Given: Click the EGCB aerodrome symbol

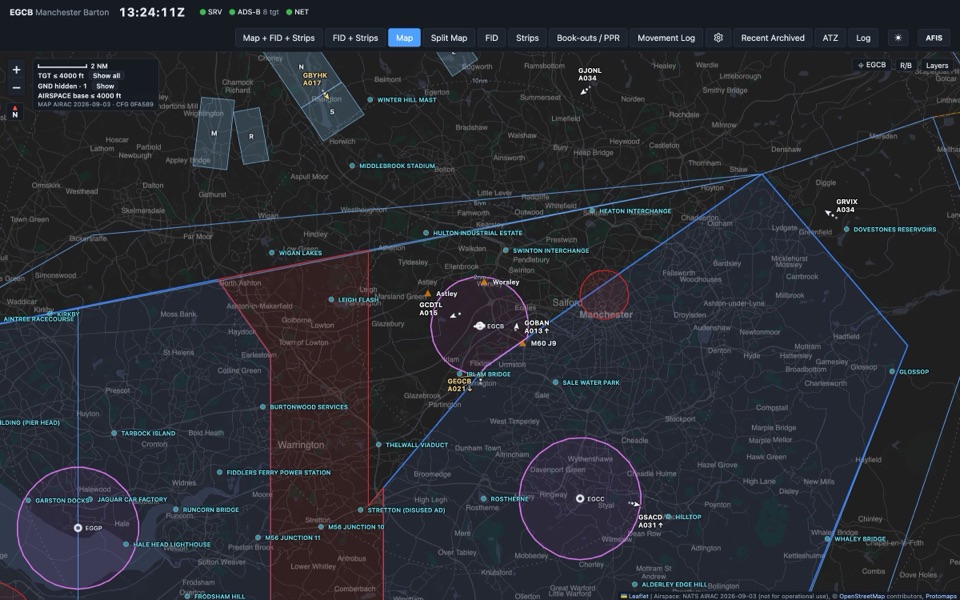Looking at the screenshot, I should point(480,326).
